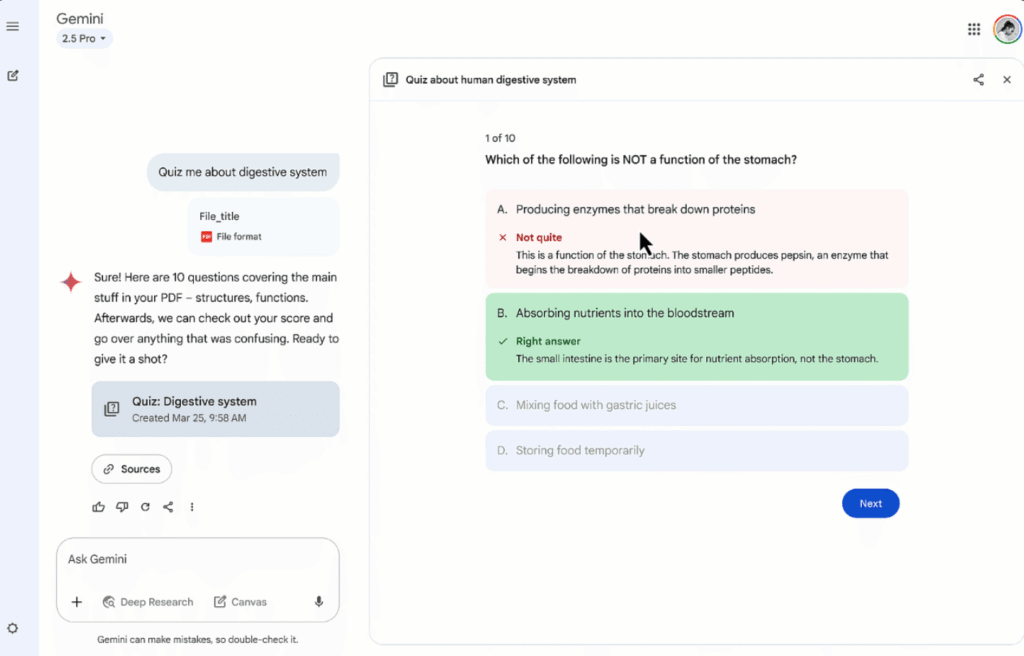This screenshot has width=1024, height=656.
Task: Select answer B about absorbing nutrients
Action: coord(697,336)
